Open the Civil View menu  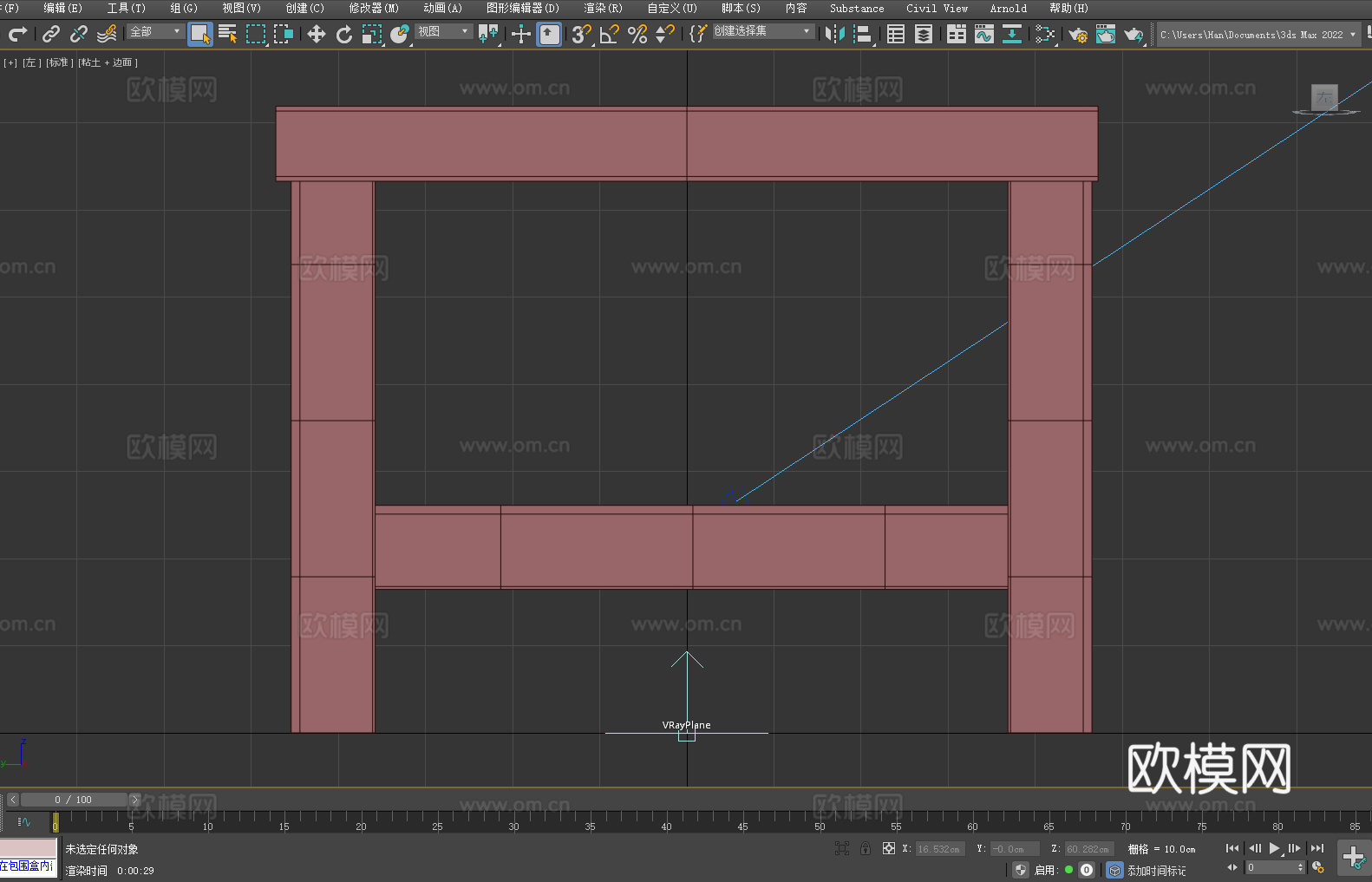[x=937, y=8]
